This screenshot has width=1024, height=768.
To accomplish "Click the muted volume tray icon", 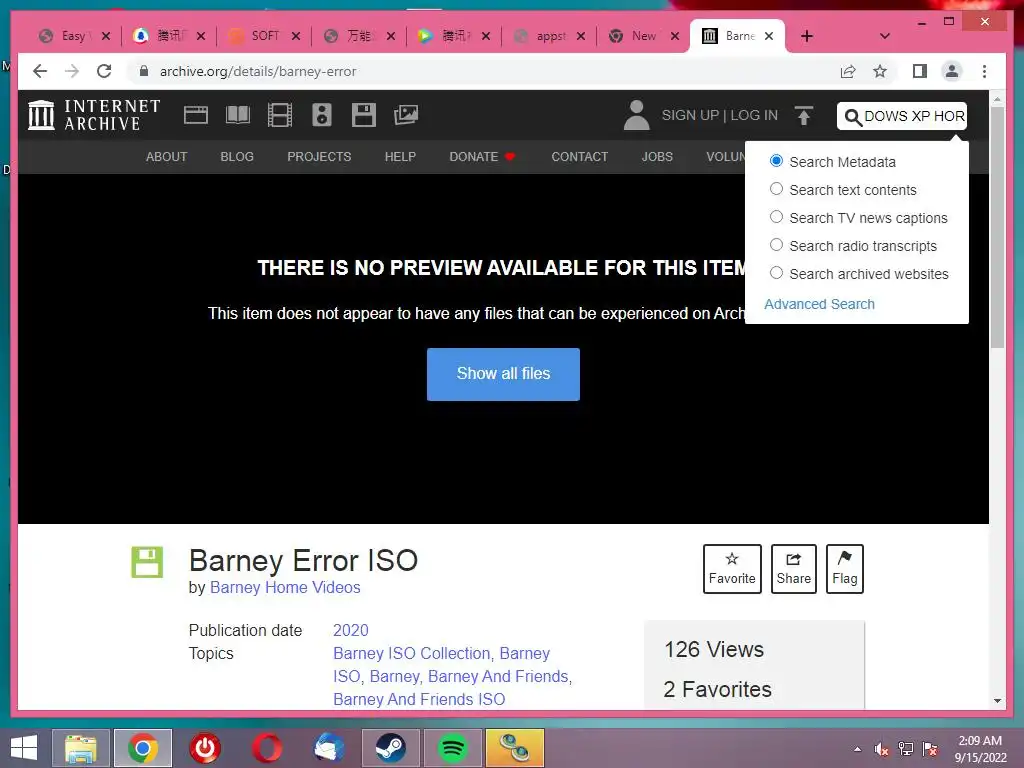I will point(882,749).
